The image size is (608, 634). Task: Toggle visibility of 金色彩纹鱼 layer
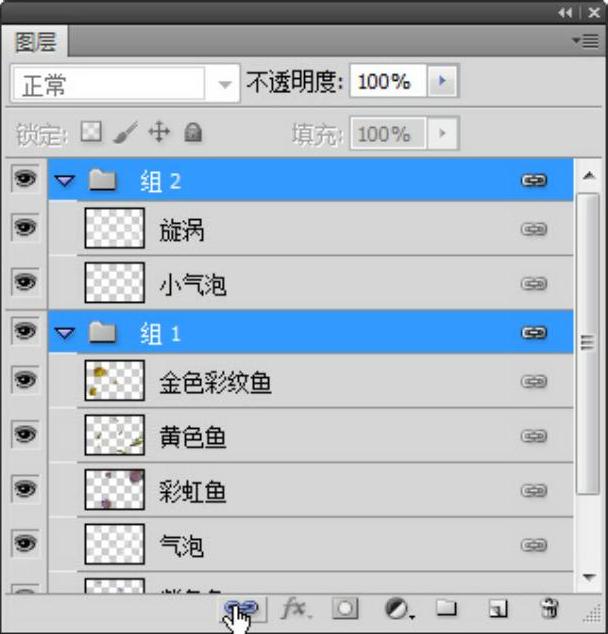[x=24, y=380]
